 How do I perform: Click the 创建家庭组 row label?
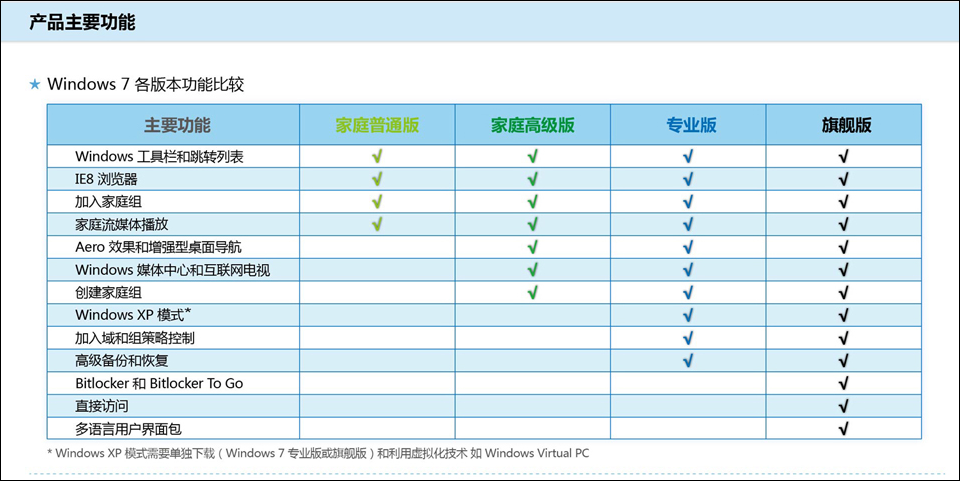click(108, 292)
